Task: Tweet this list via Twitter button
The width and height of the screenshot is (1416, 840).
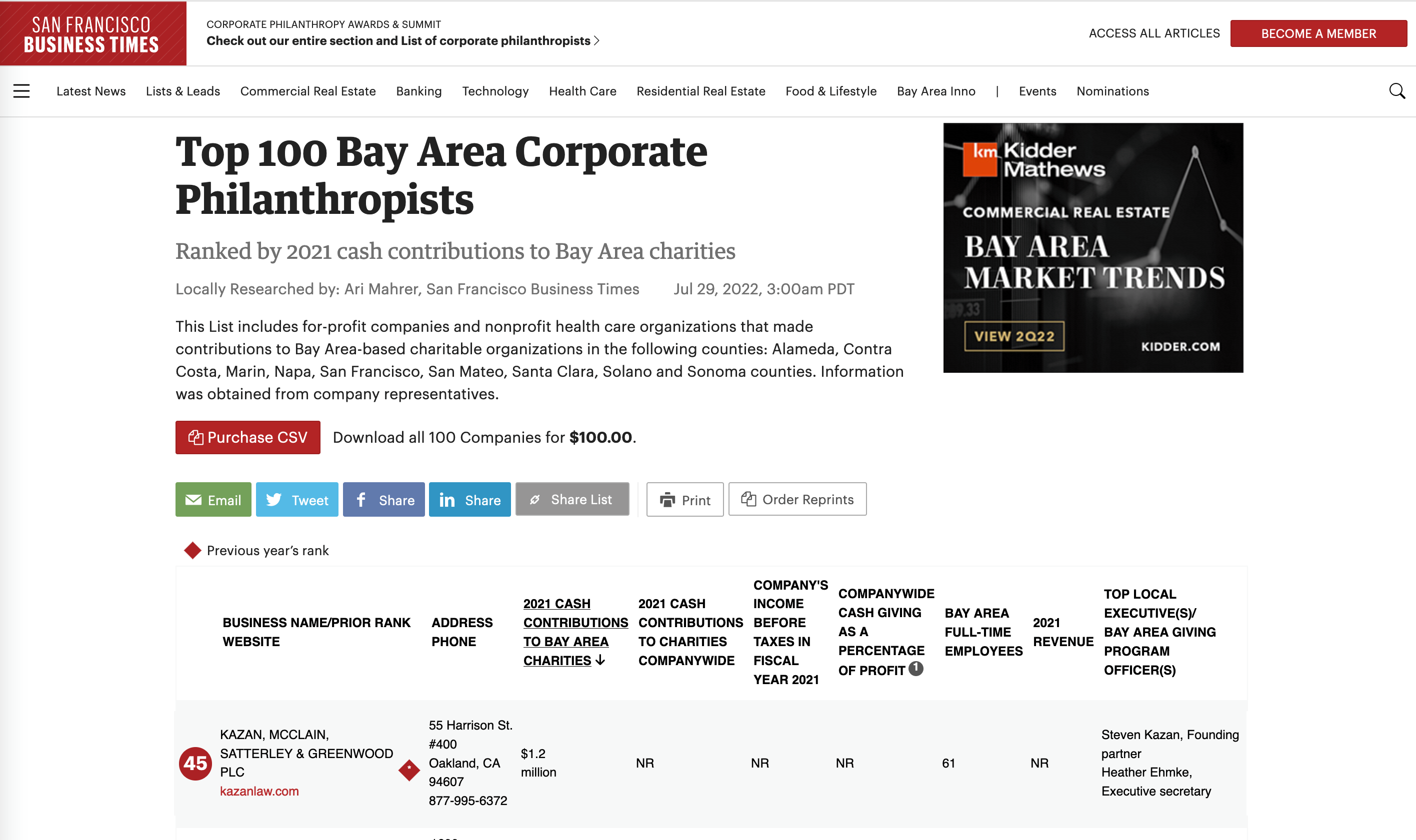Action: pos(297,499)
